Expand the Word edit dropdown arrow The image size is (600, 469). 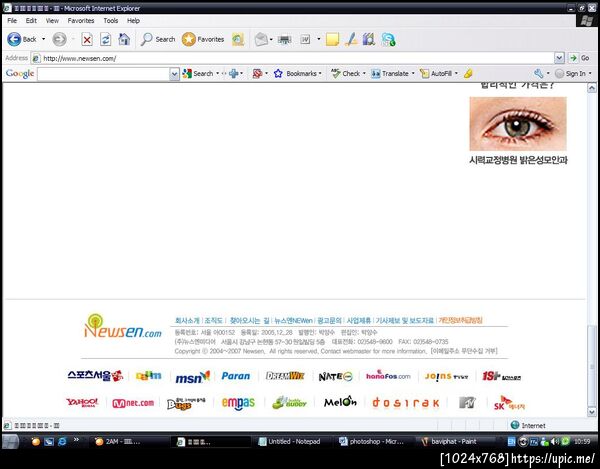(x=318, y=39)
